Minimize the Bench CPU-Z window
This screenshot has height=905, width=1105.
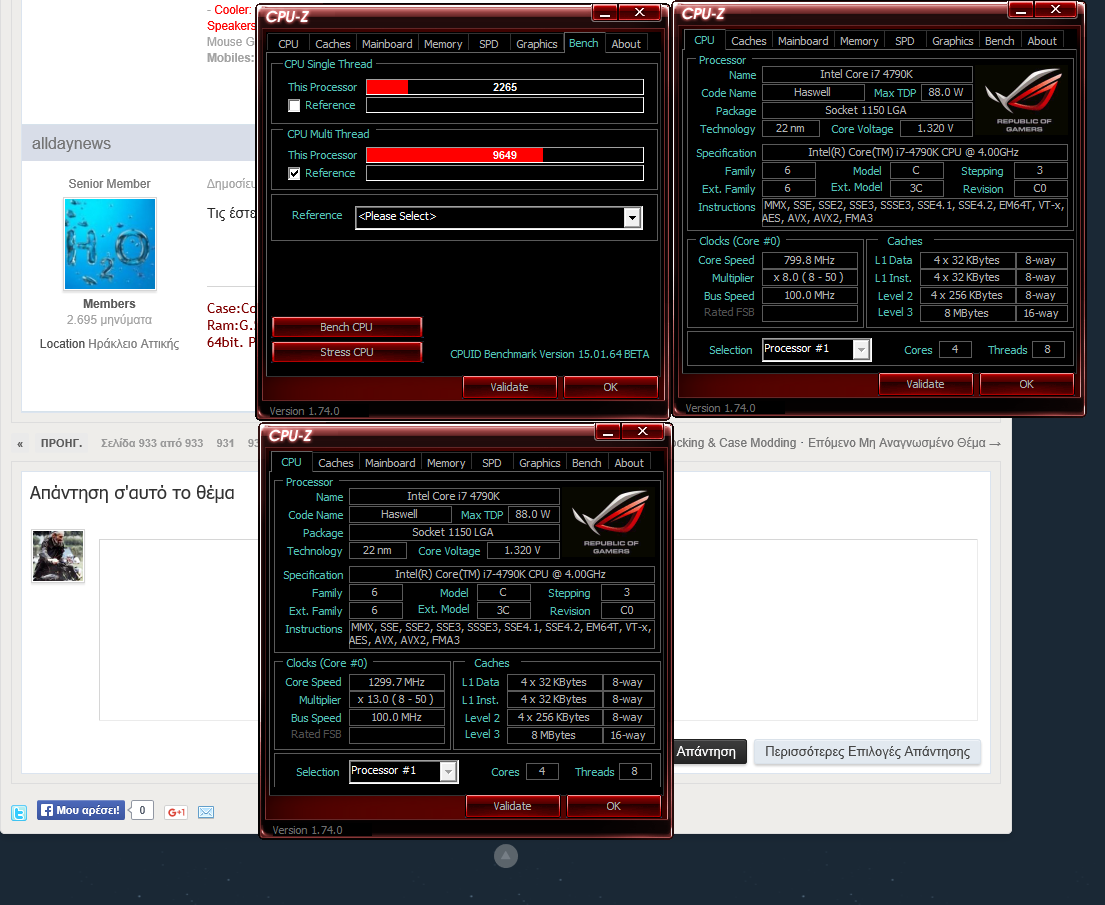[x=605, y=13]
